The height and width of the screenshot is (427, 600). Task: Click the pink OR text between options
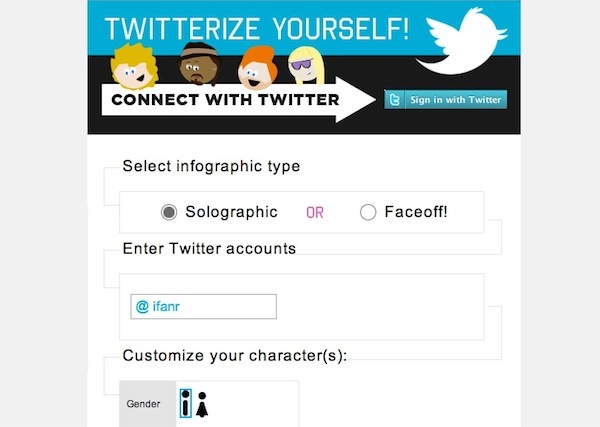315,213
